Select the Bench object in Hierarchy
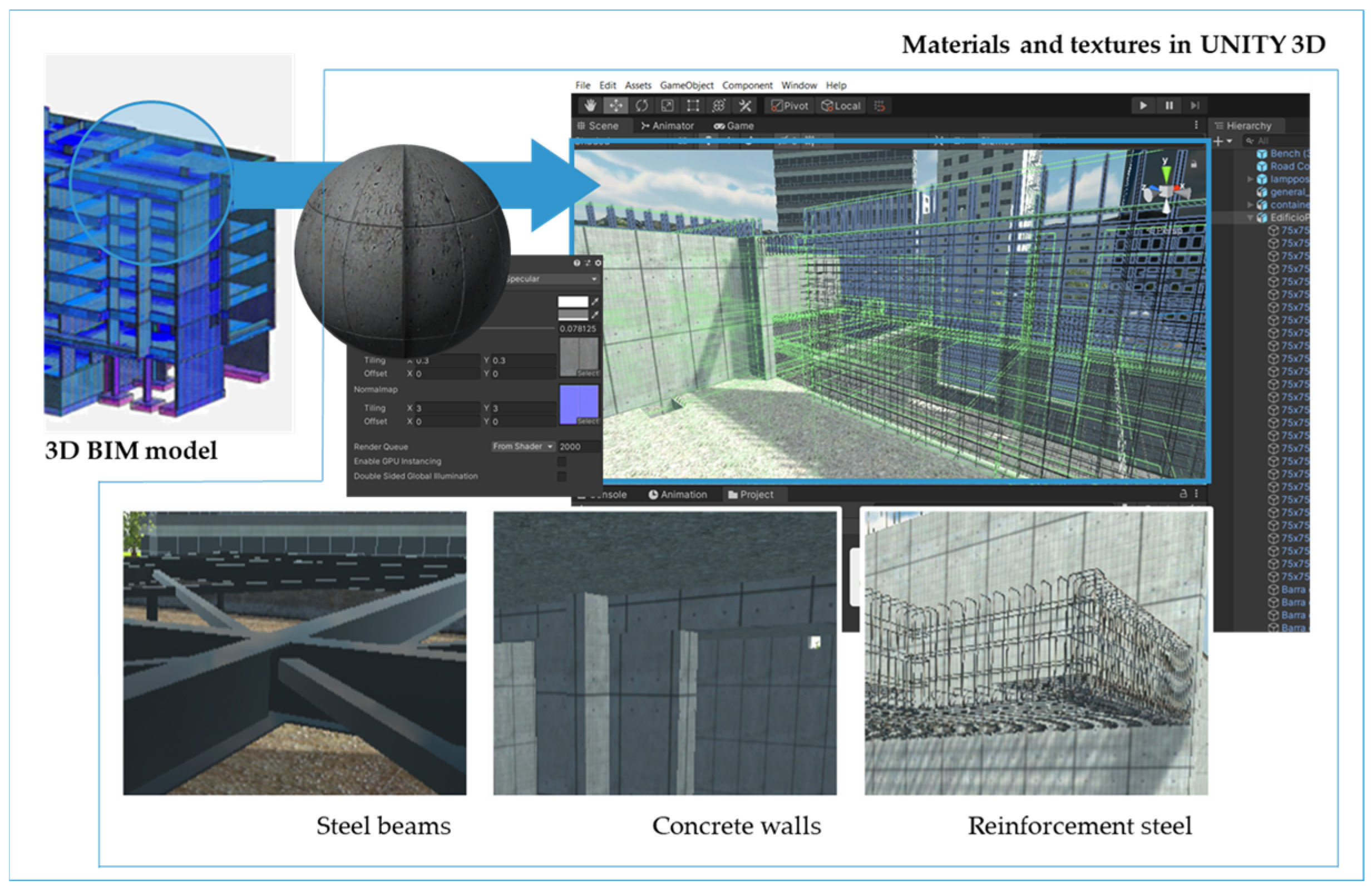Screen dimensions: 1372x892 [x=1282, y=154]
